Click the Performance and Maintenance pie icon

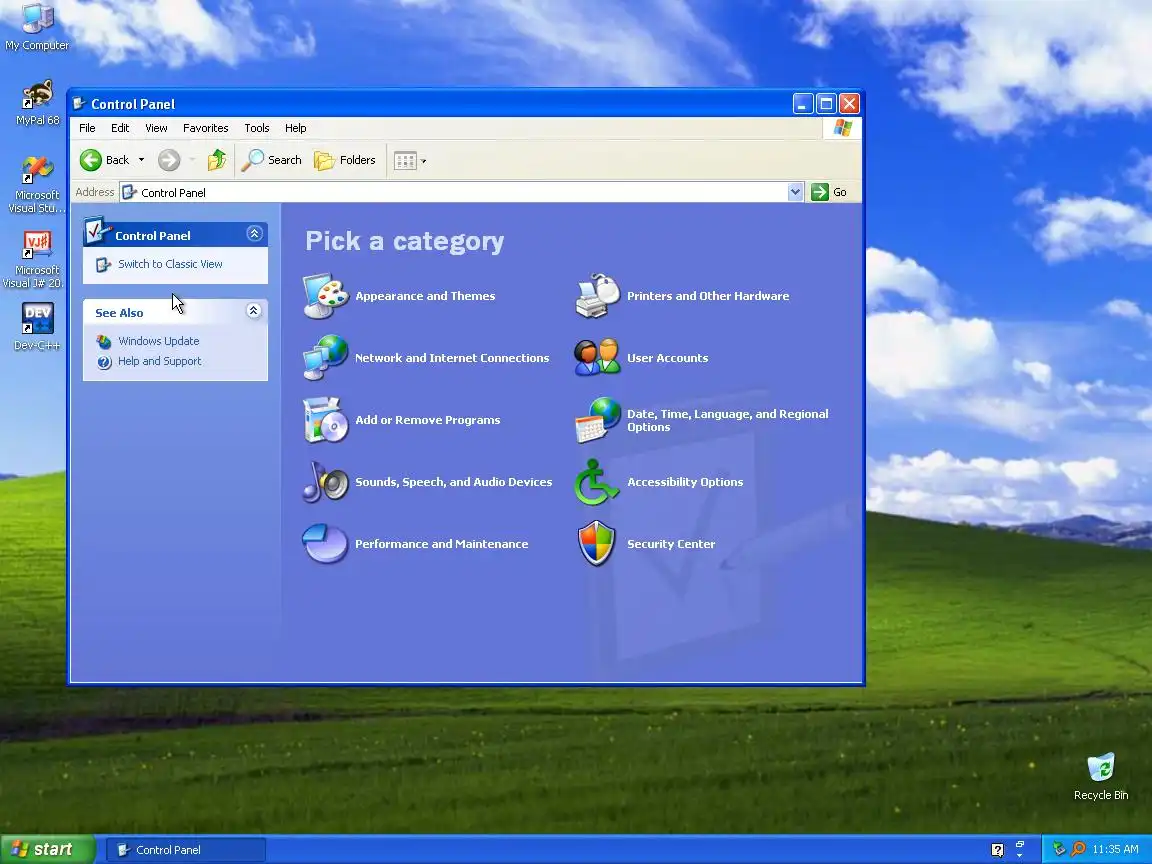pos(325,544)
